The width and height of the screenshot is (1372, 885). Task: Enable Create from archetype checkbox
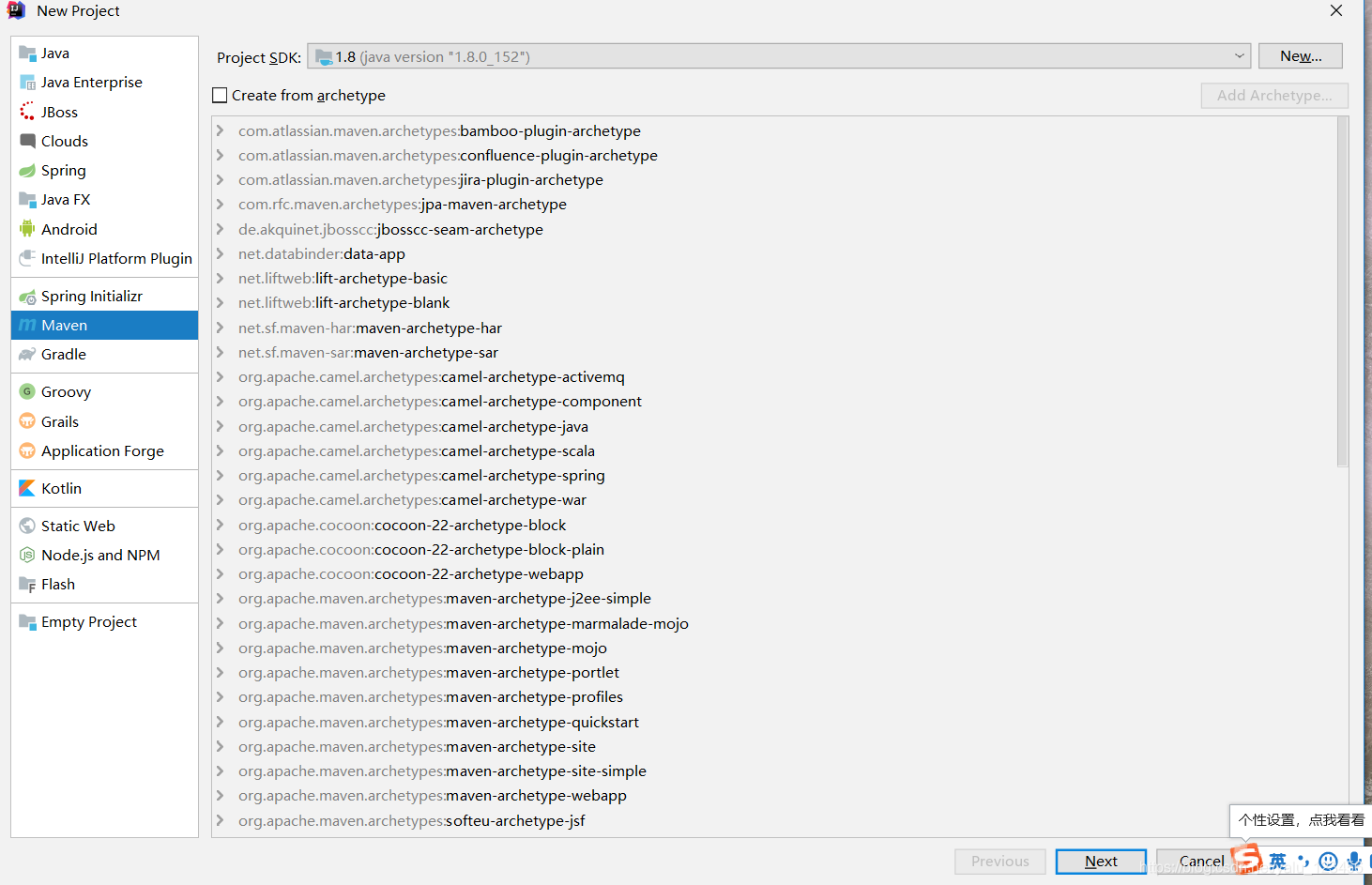click(x=220, y=96)
